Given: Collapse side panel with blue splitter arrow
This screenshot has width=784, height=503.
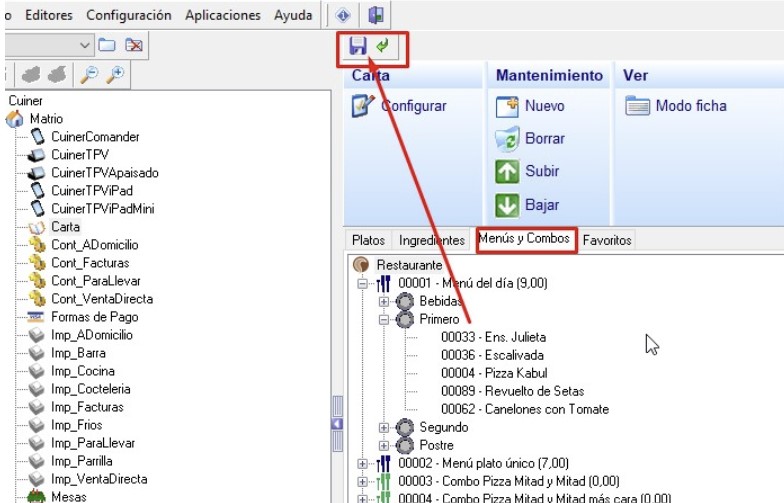Looking at the screenshot, I should 338,424.
